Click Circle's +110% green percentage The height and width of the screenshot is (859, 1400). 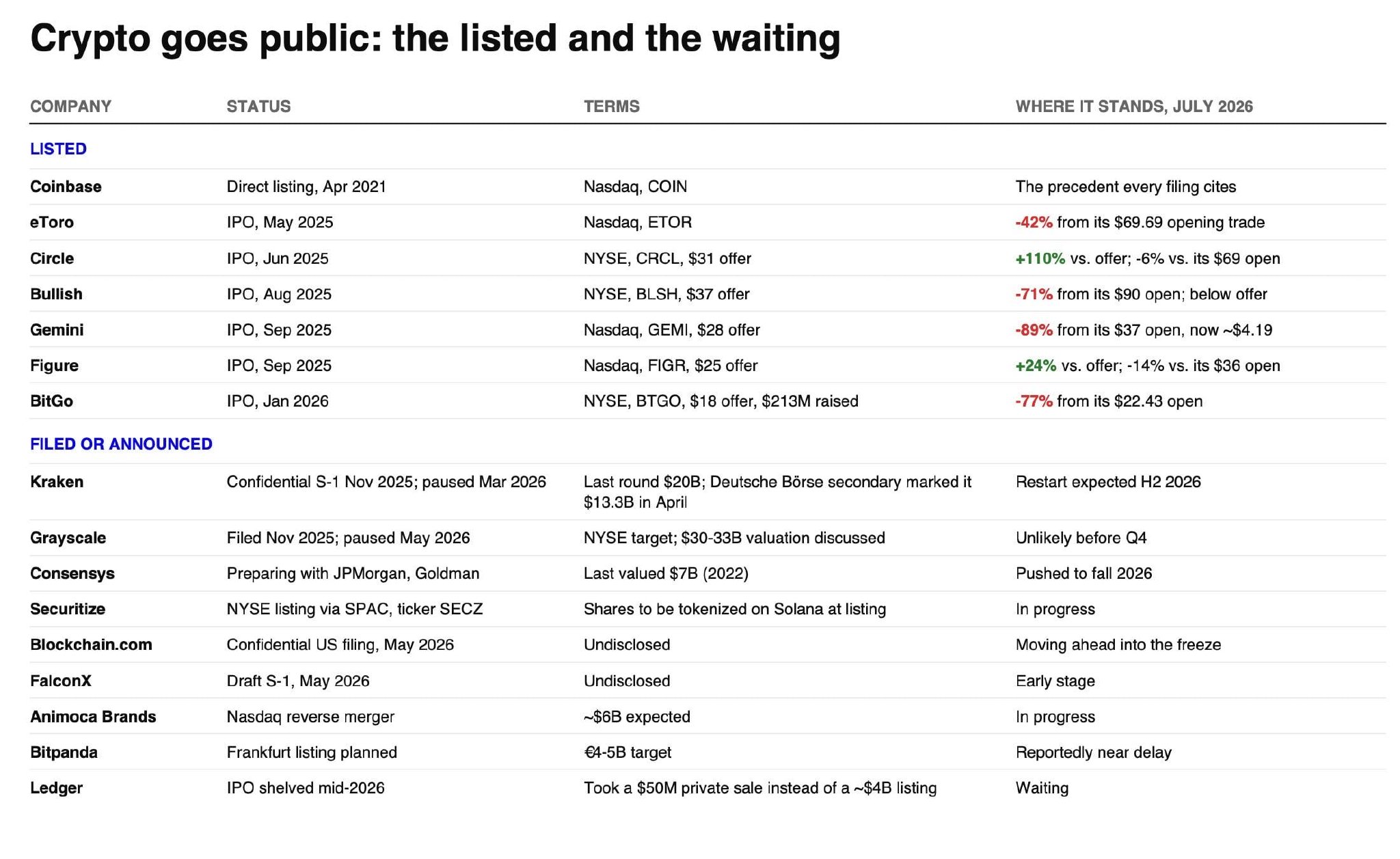pos(1040,258)
